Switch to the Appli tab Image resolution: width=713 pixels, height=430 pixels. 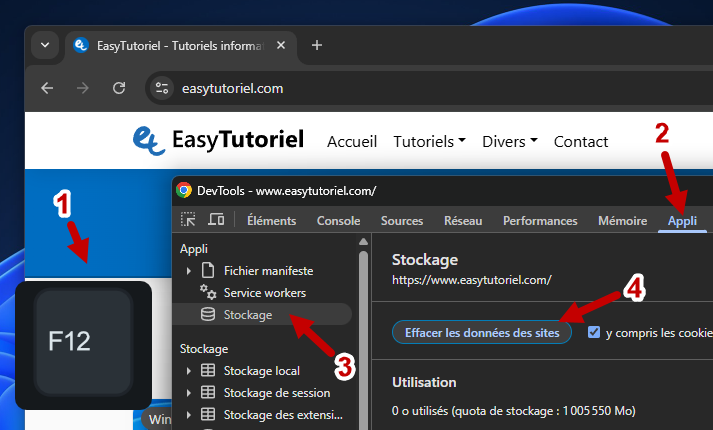[682, 221]
